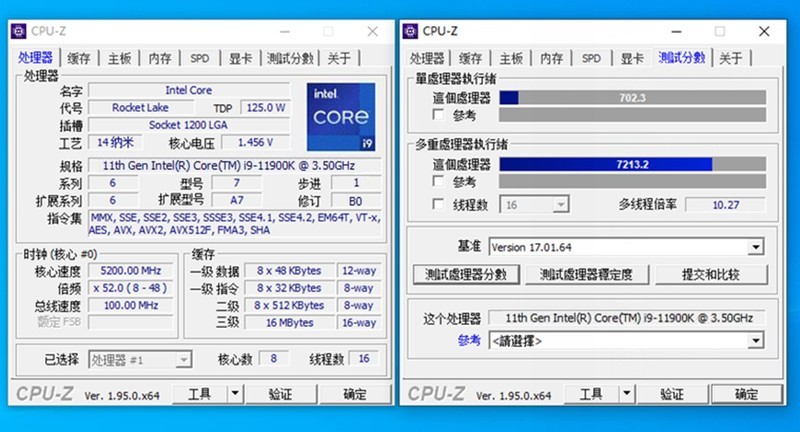Open 显卡 tab in left window
800x432 pixels.
click(240, 58)
